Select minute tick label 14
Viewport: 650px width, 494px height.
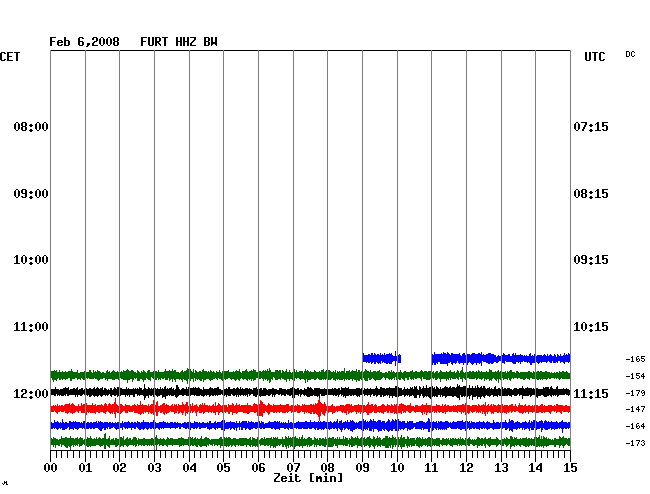coord(535,468)
